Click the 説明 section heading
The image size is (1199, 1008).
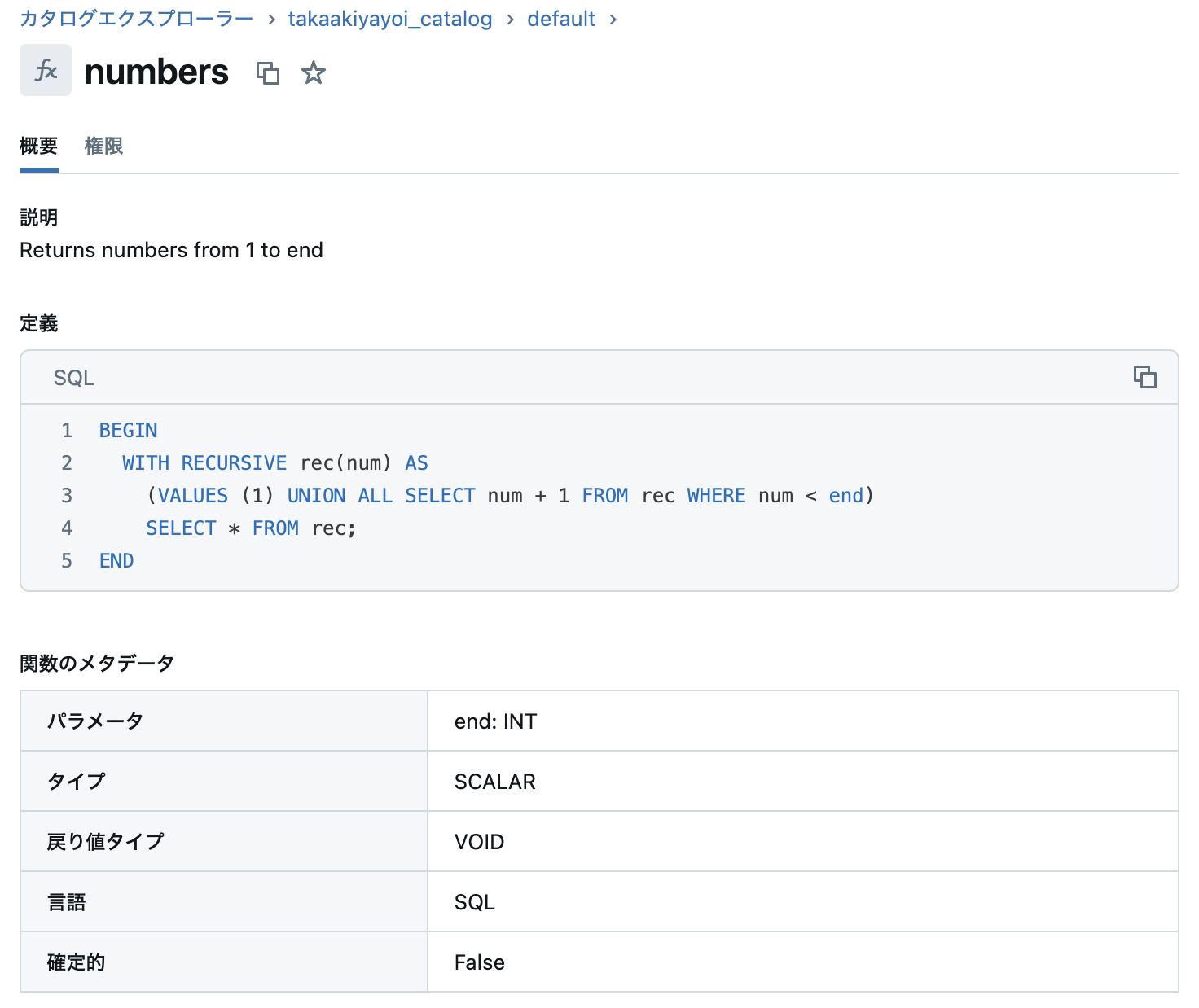(x=39, y=217)
